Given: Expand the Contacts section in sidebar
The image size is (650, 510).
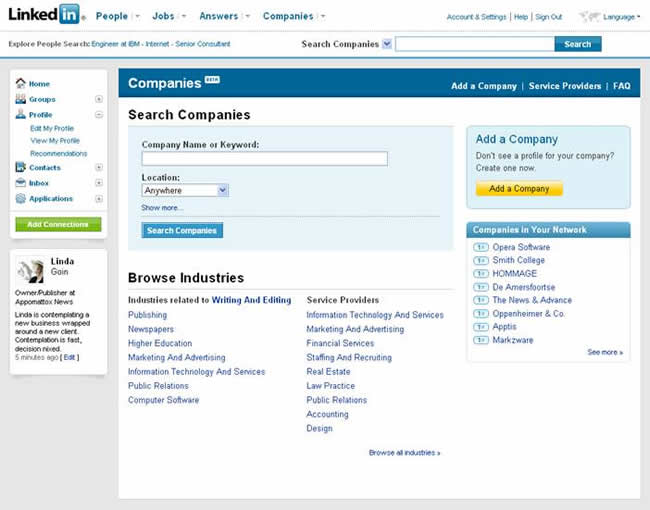Looking at the screenshot, I should [99, 167].
